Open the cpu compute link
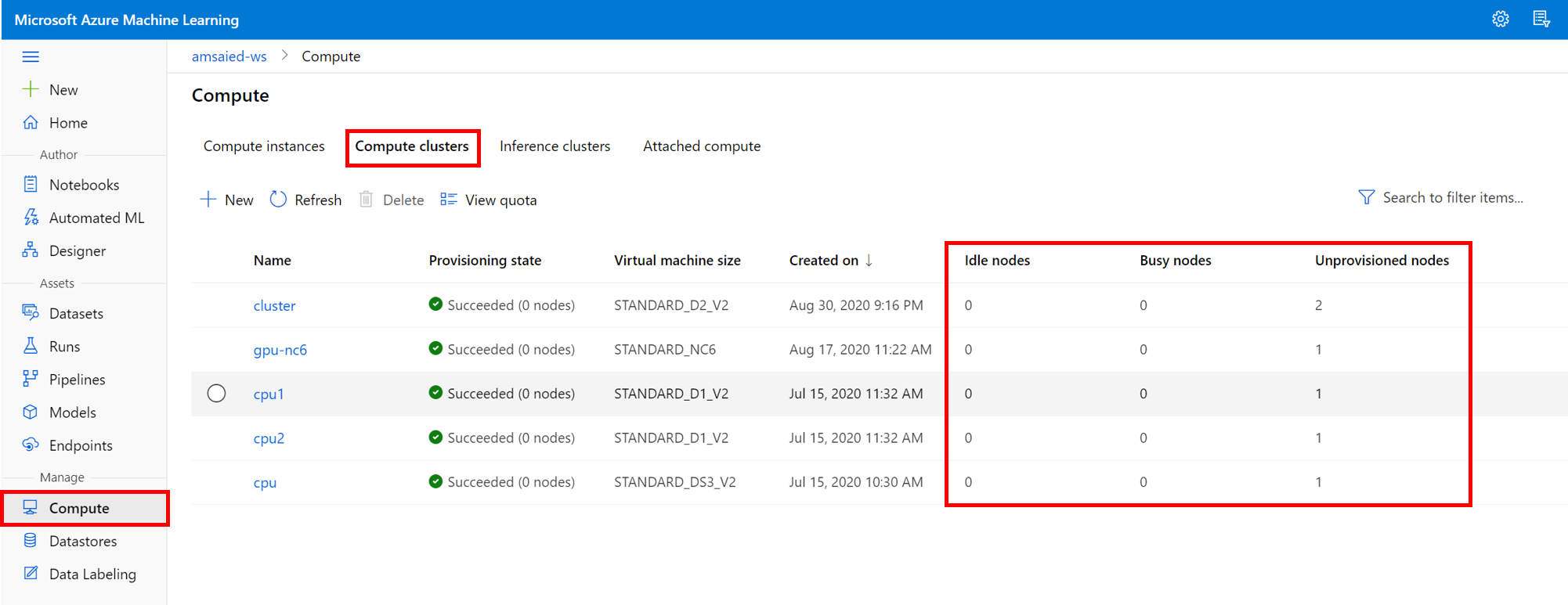1568x605 pixels. pyautogui.click(x=265, y=482)
